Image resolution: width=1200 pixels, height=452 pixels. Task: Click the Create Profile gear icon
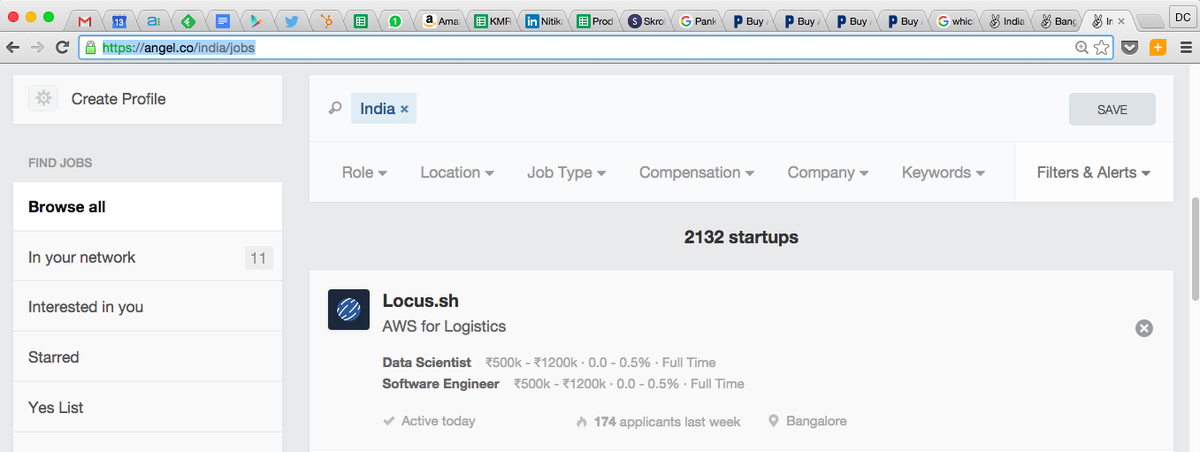click(43, 99)
